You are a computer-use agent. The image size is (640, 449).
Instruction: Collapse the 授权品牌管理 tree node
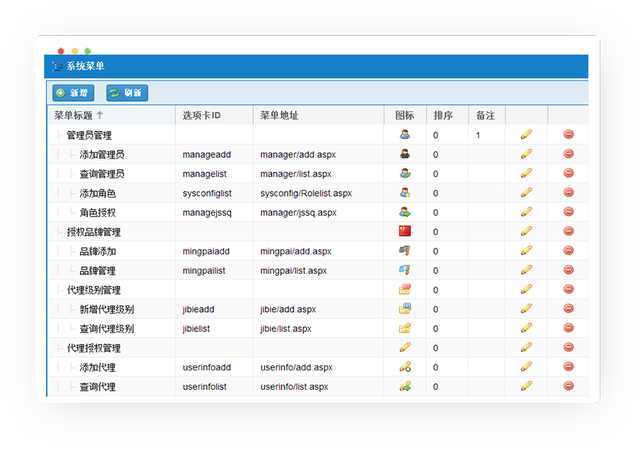pyautogui.click(x=59, y=232)
